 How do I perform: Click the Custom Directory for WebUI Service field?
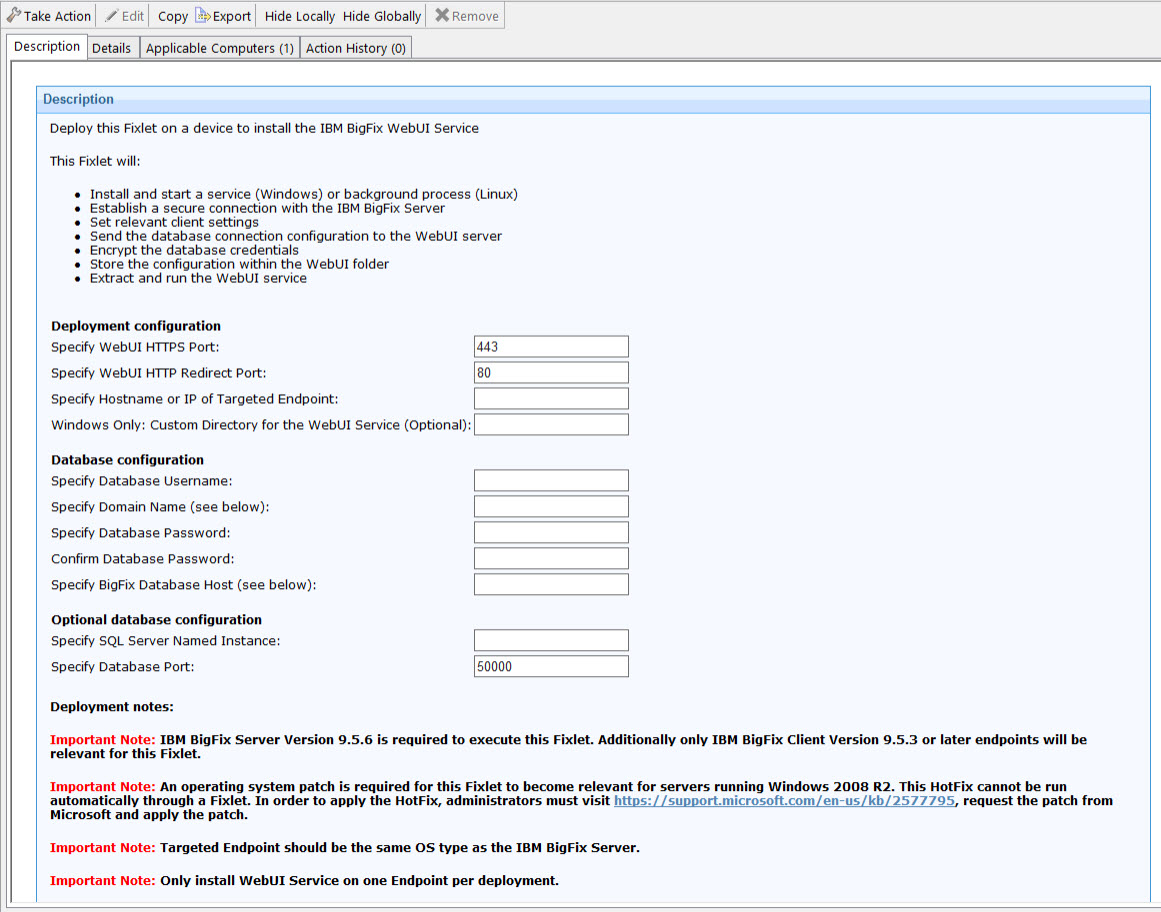click(551, 424)
